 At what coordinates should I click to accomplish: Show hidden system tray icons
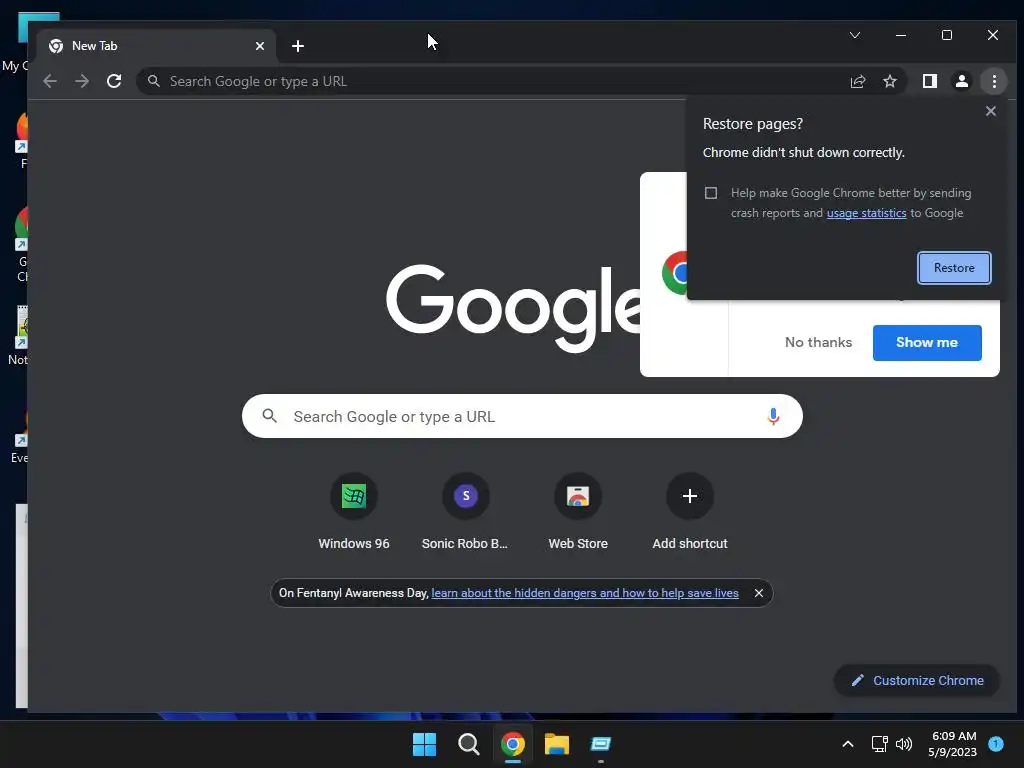[848, 744]
